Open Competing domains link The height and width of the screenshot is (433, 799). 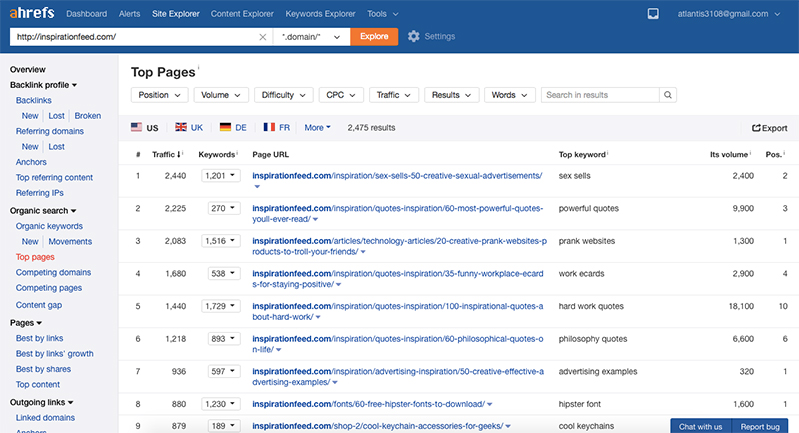pyautogui.click(x=53, y=273)
